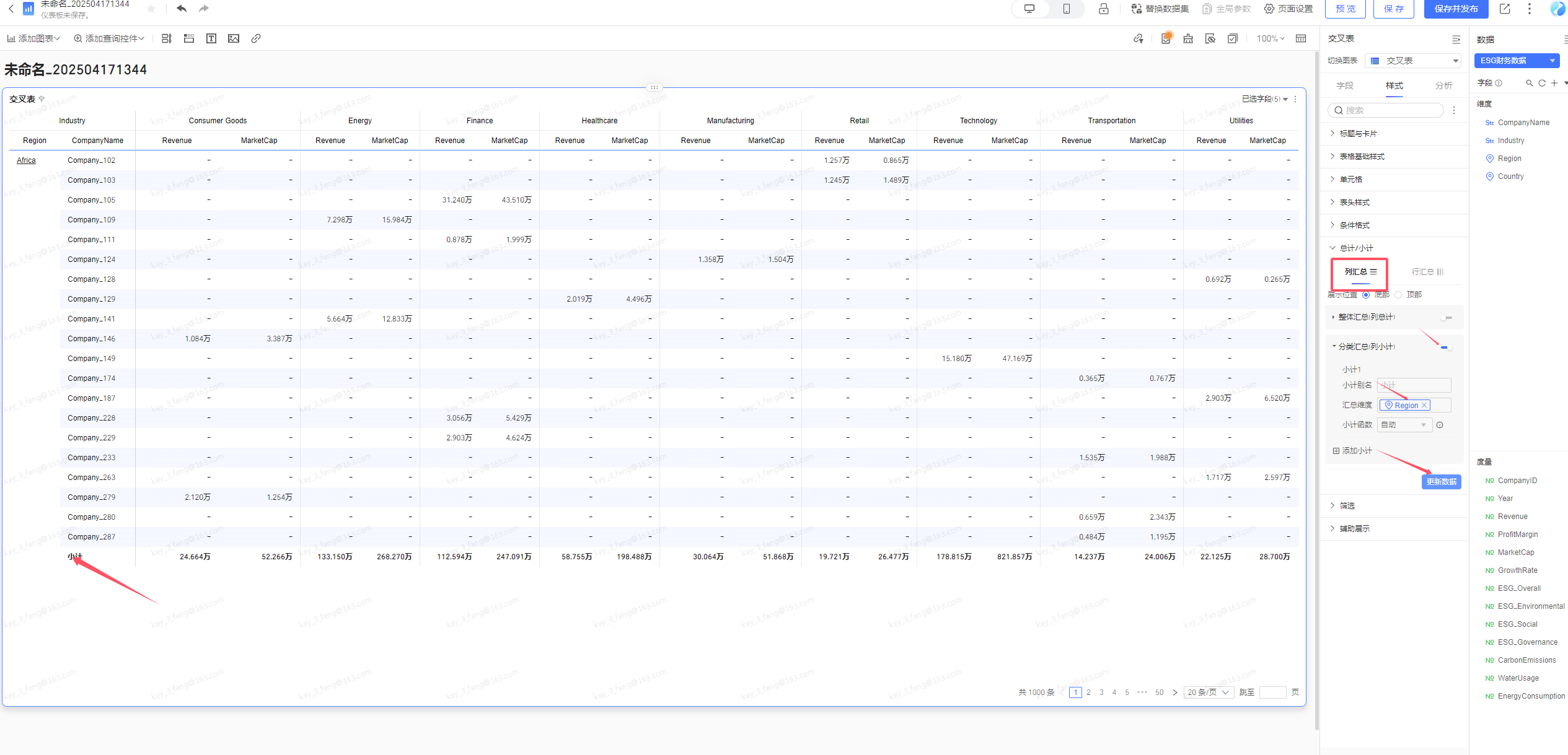Select the 顶部 display position radio
The image size is (1568, 755).
[1399, 295]
